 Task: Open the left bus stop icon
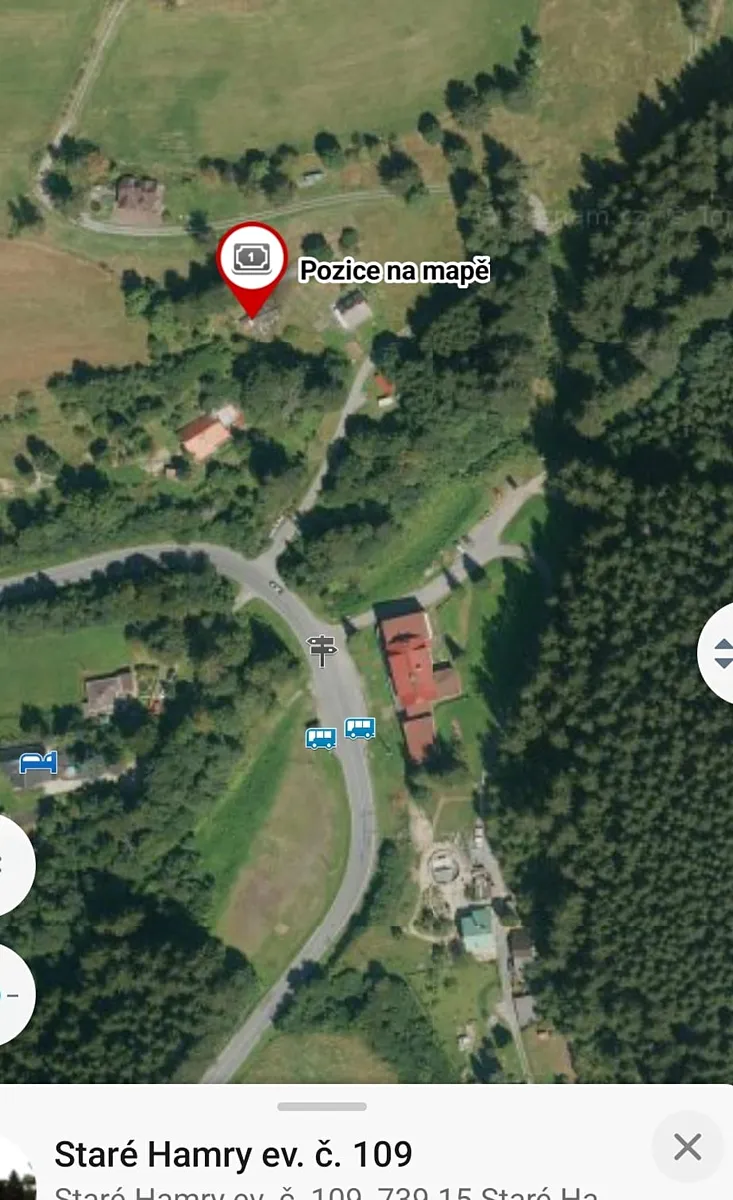[320, 738]
